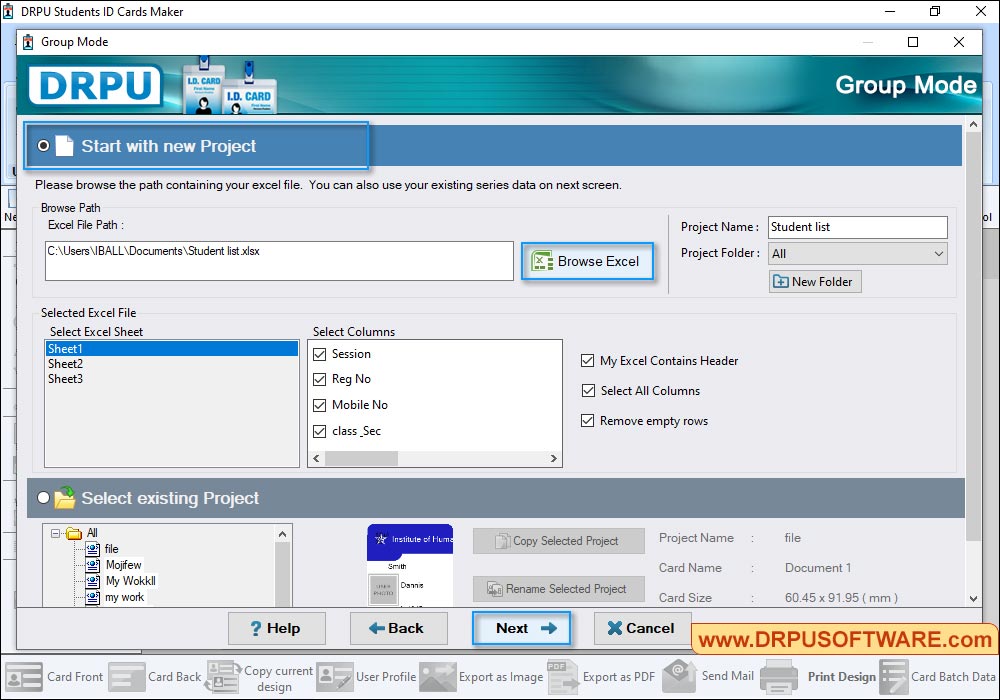The height and width of the screenshot is (700, 1000).
Task: Uncheck the Reg No column checkbox
Action: point(320,379)
